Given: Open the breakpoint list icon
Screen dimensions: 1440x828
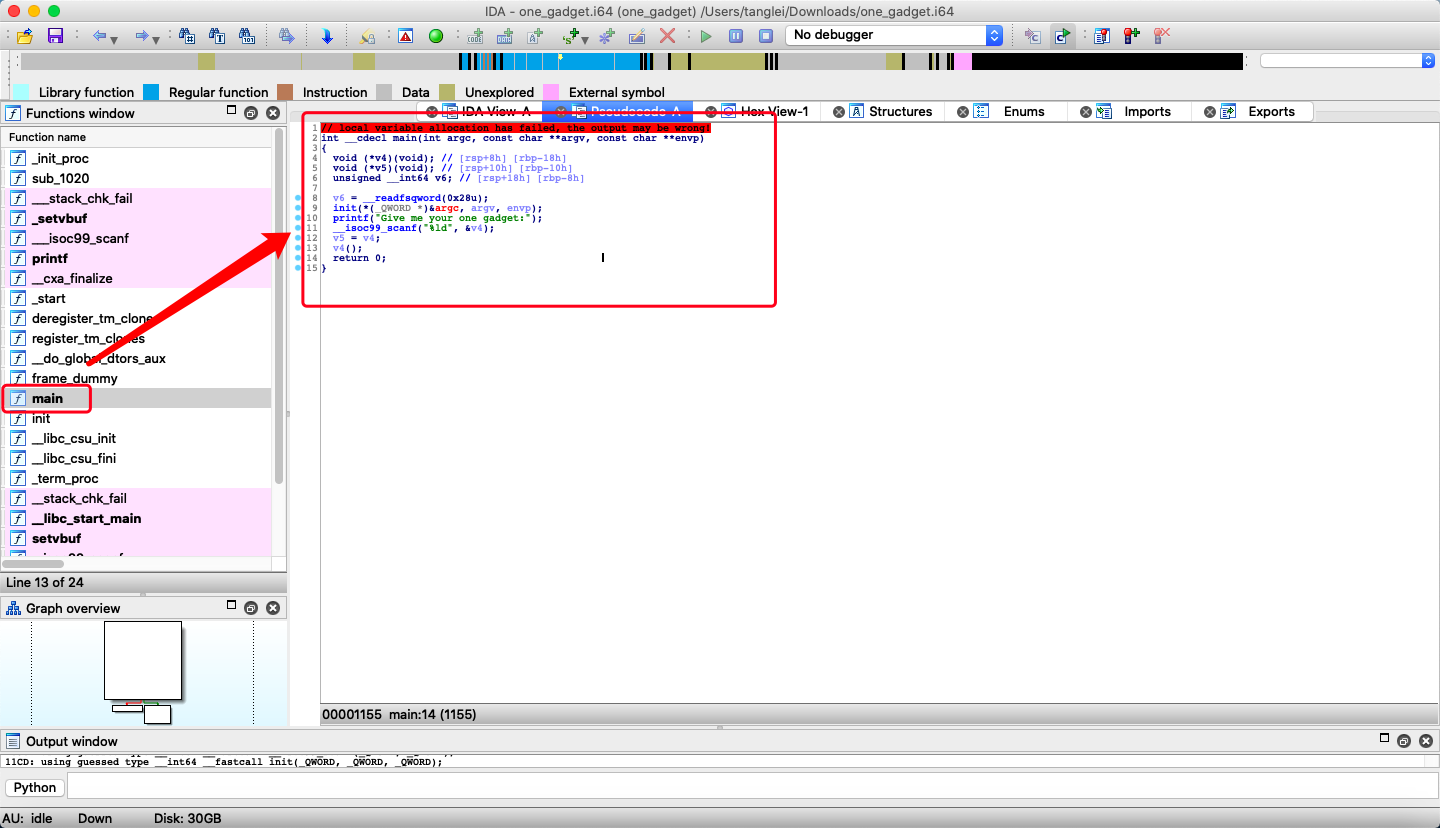Looking at the screenshot, I should [x=1102, y=36].
